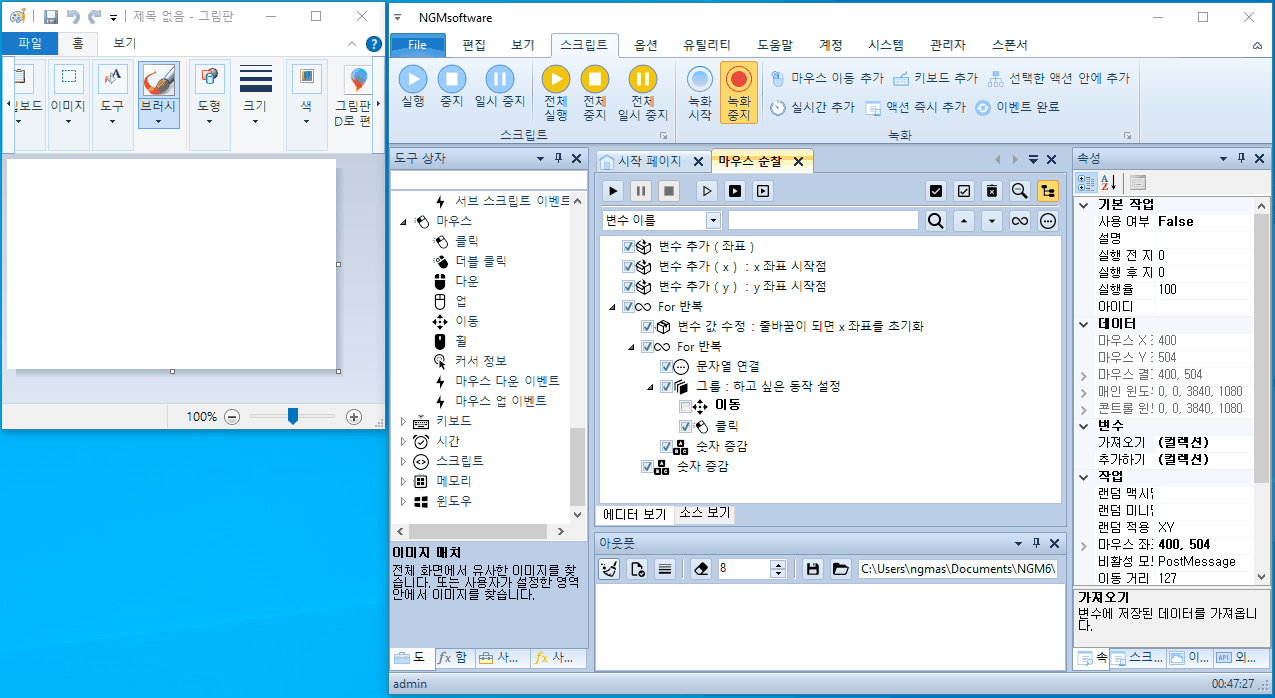Switch to 소스 보기 tab
Image resolution: width=1275 pixels, height=698 pixels.
click(x=704, y=513)
